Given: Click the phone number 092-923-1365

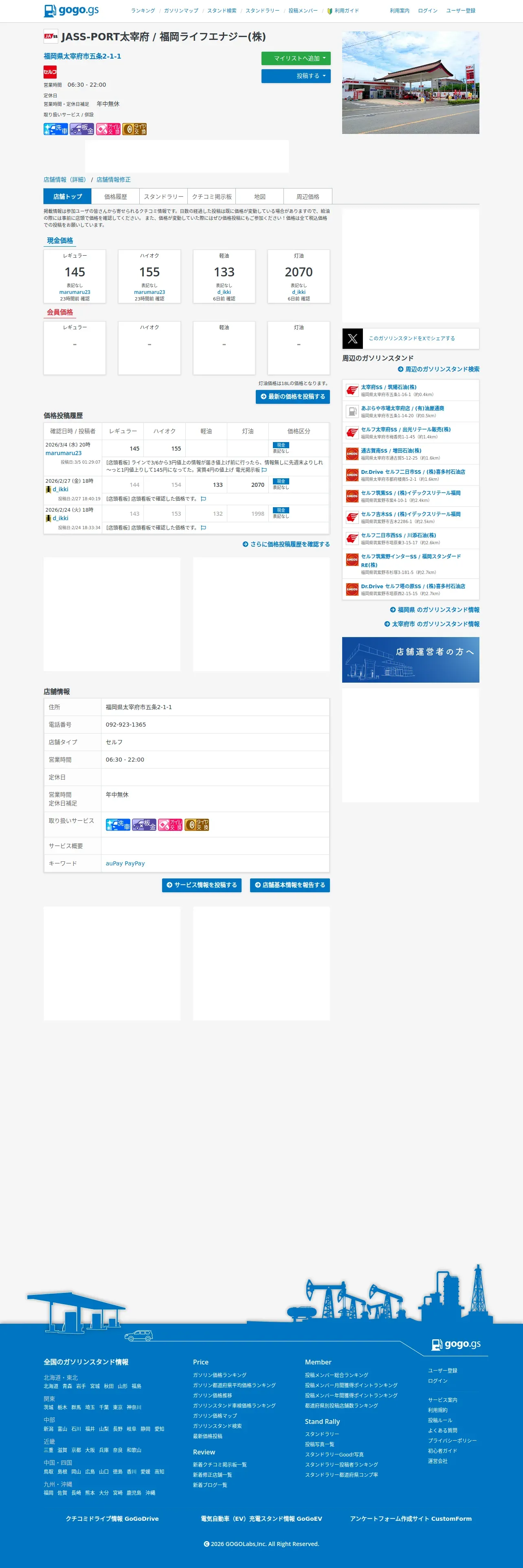Looking at the screenshot, I should (126, 725).
